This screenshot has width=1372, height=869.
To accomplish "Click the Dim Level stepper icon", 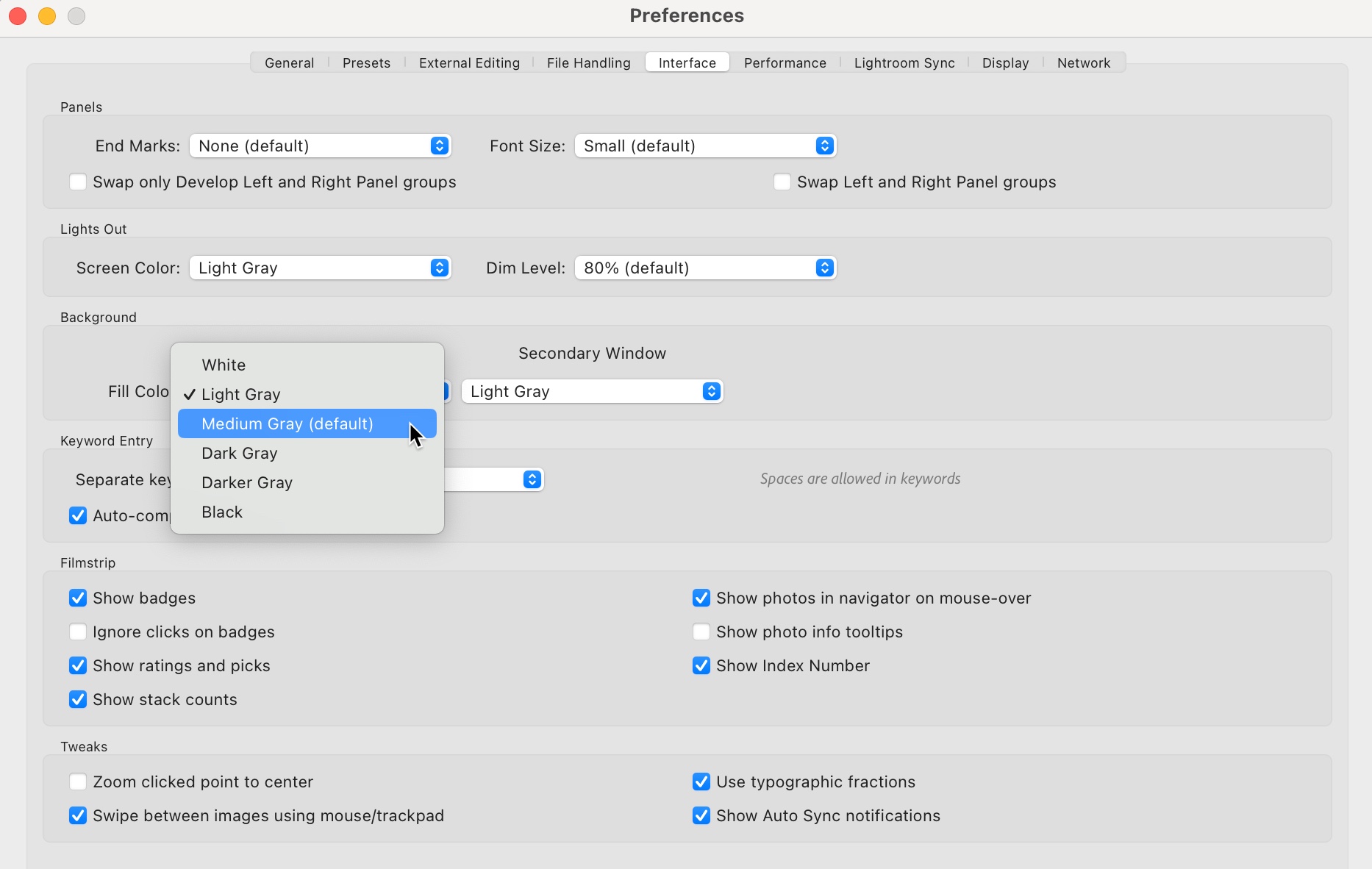I will (824, 268).
